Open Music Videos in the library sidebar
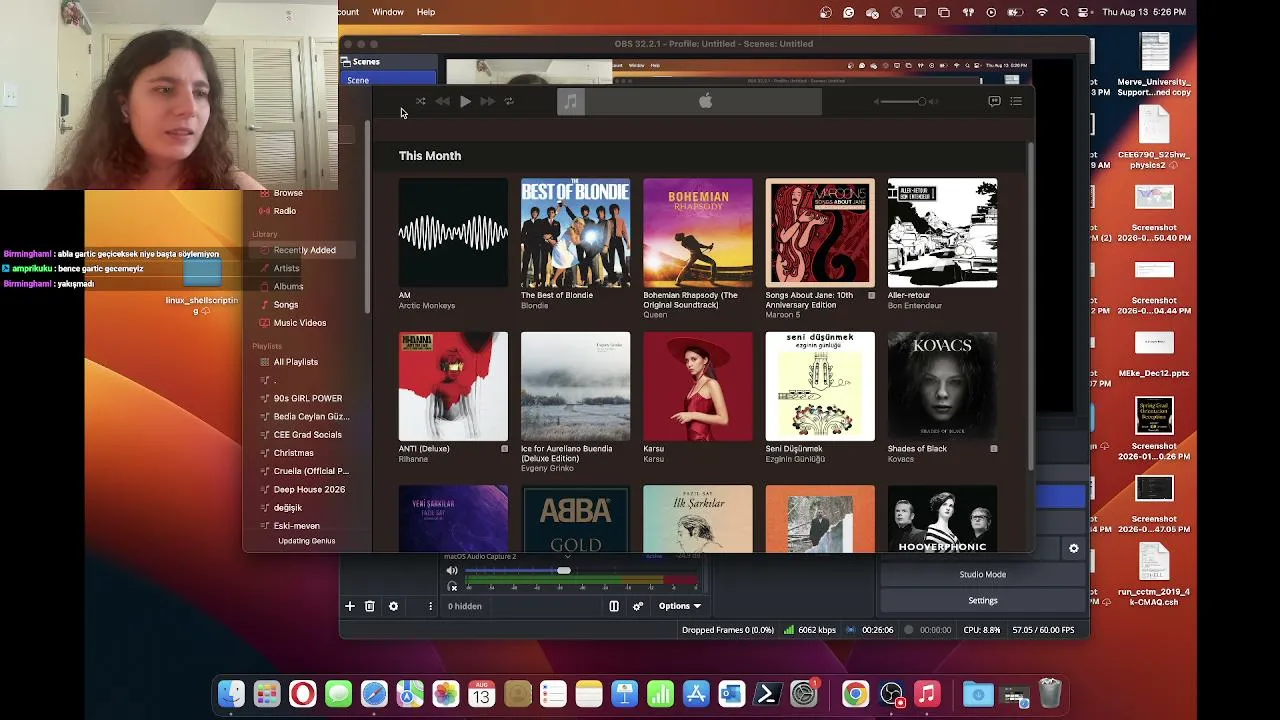The image size is (1280, 720). point(300,323)
